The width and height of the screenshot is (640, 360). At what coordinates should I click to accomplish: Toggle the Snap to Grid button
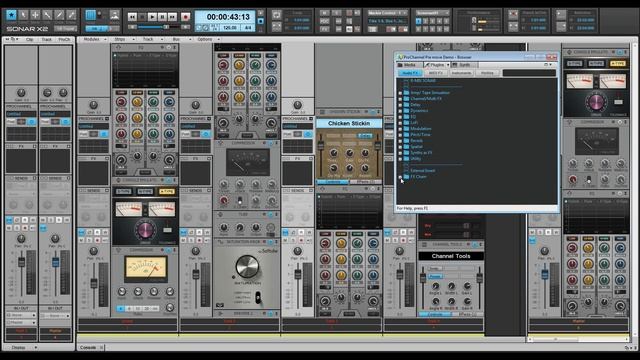[x=91, y=16]
